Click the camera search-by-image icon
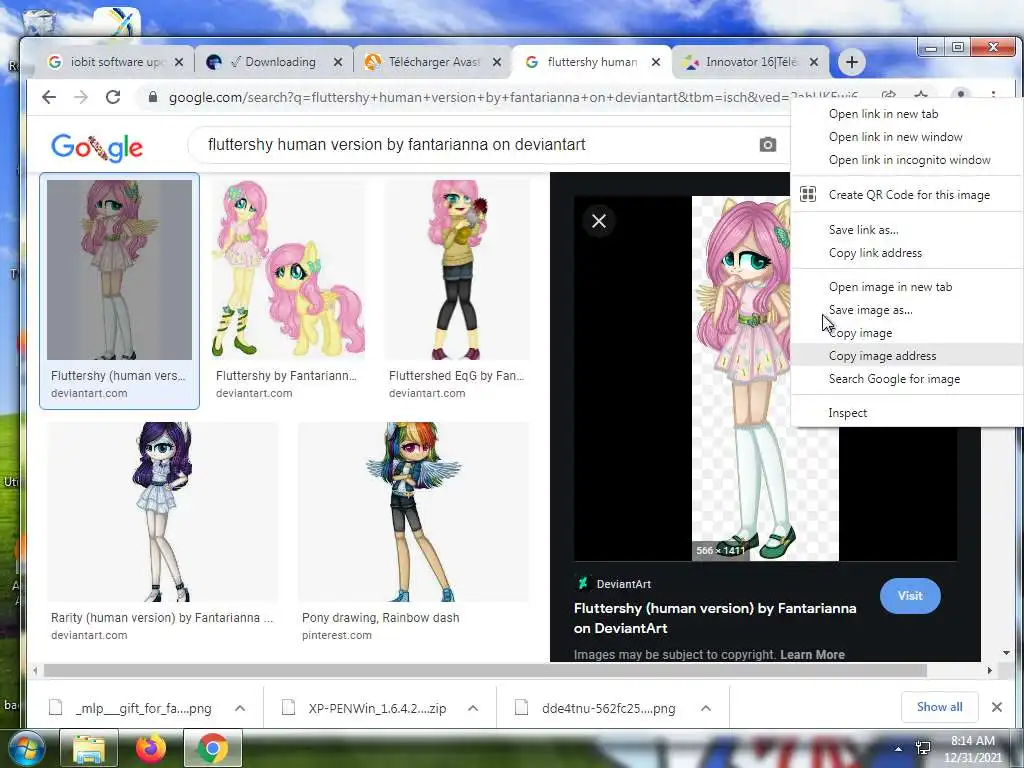Viewport: 1024px width, 768px height. (x=768, y=144)
